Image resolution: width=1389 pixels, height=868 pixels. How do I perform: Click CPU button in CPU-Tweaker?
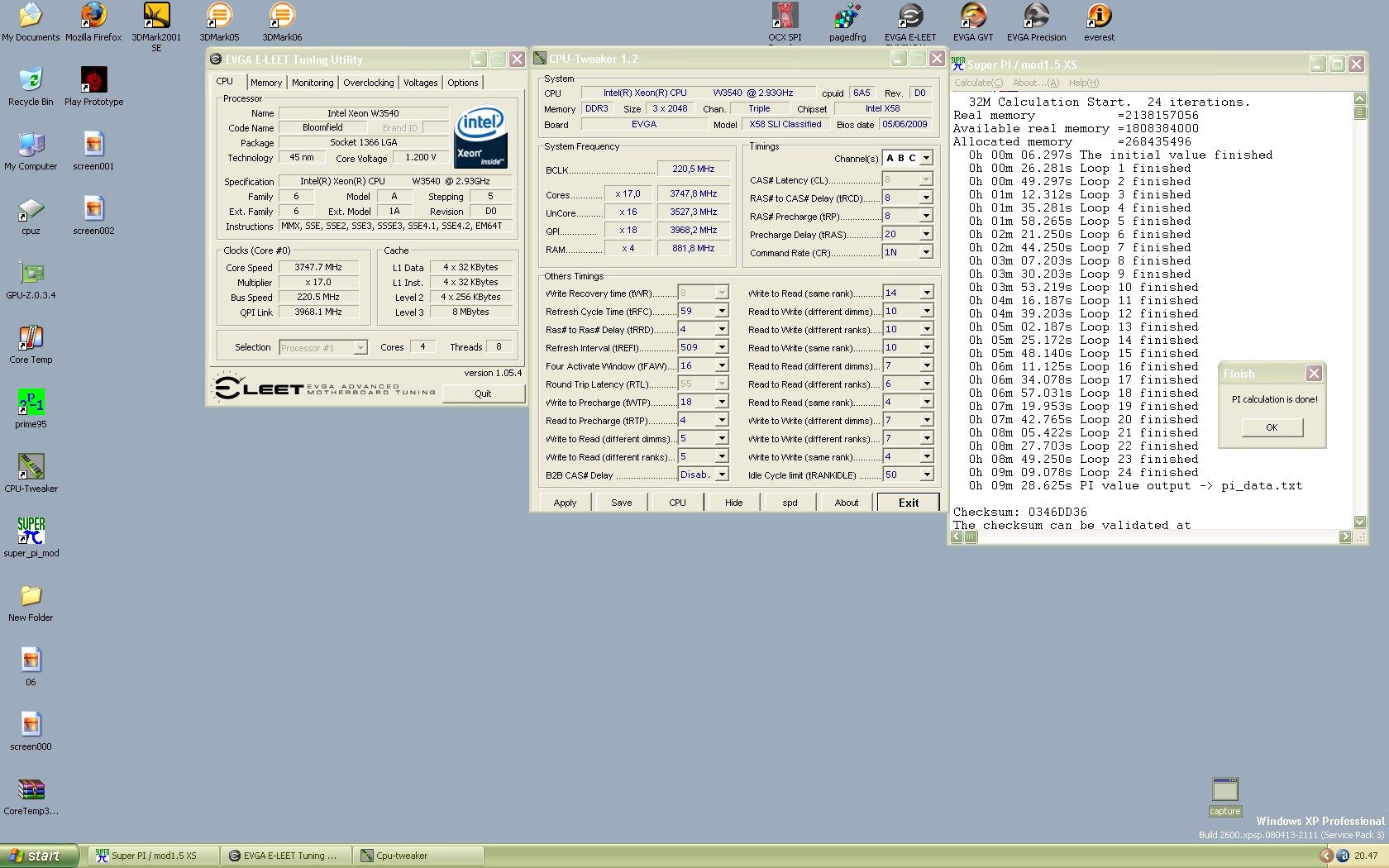click(x=677, y=503)
